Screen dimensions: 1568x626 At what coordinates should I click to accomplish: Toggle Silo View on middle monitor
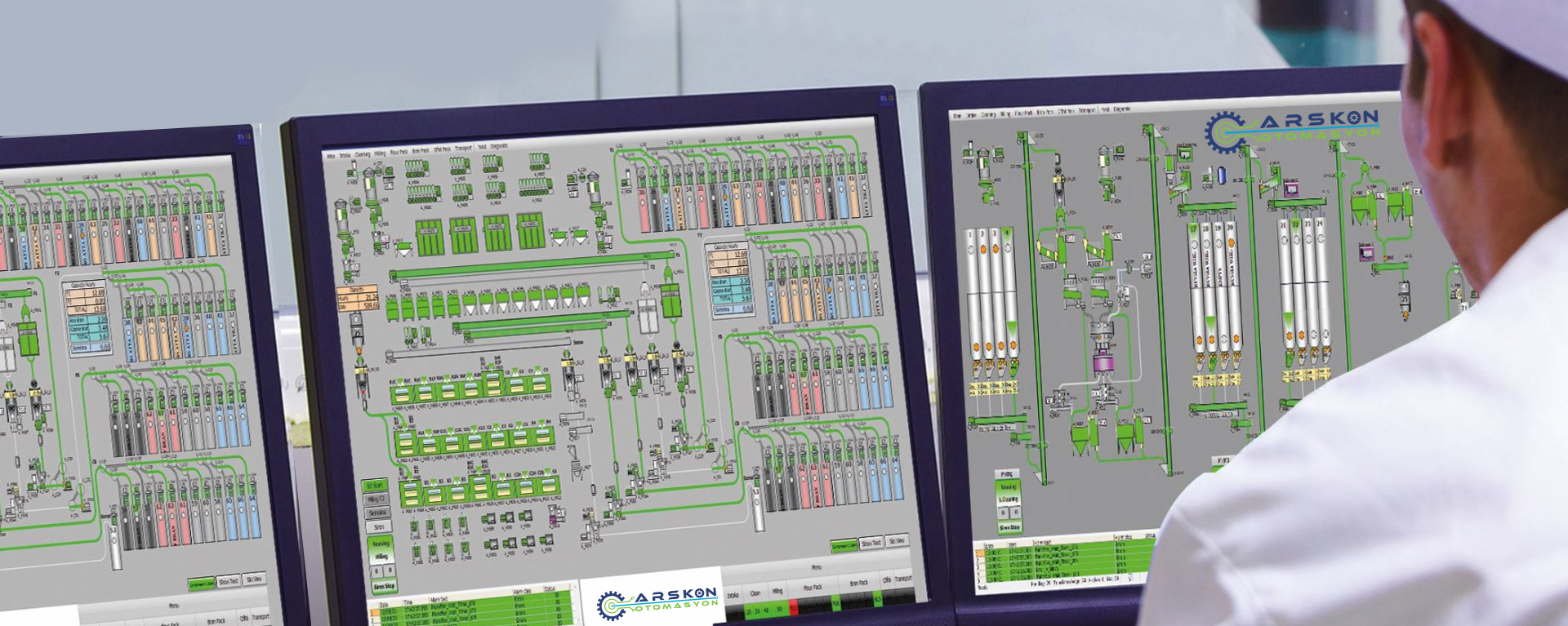tap(897, 541)
